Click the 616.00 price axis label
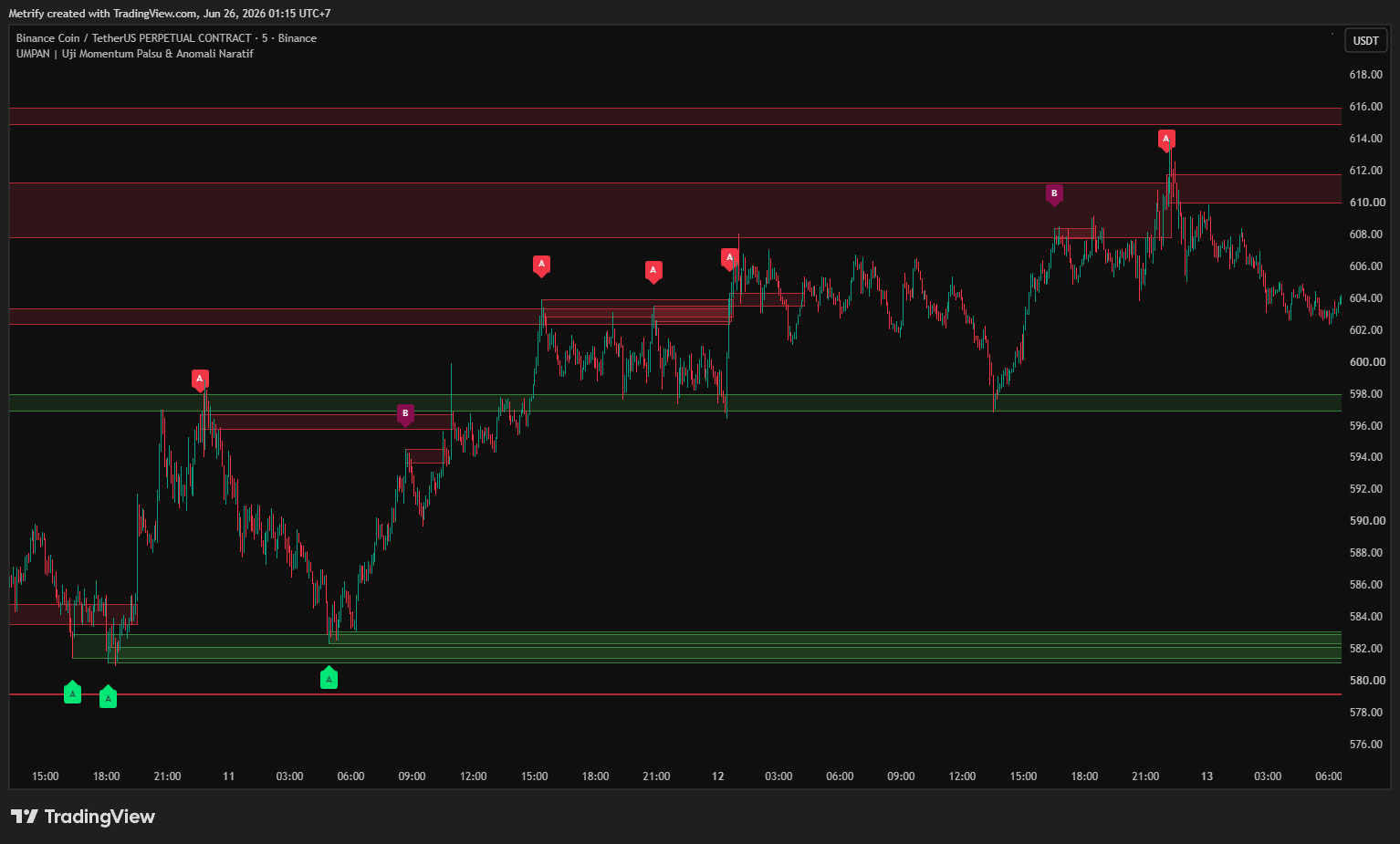The image size is (1400, 844). 1366,107
